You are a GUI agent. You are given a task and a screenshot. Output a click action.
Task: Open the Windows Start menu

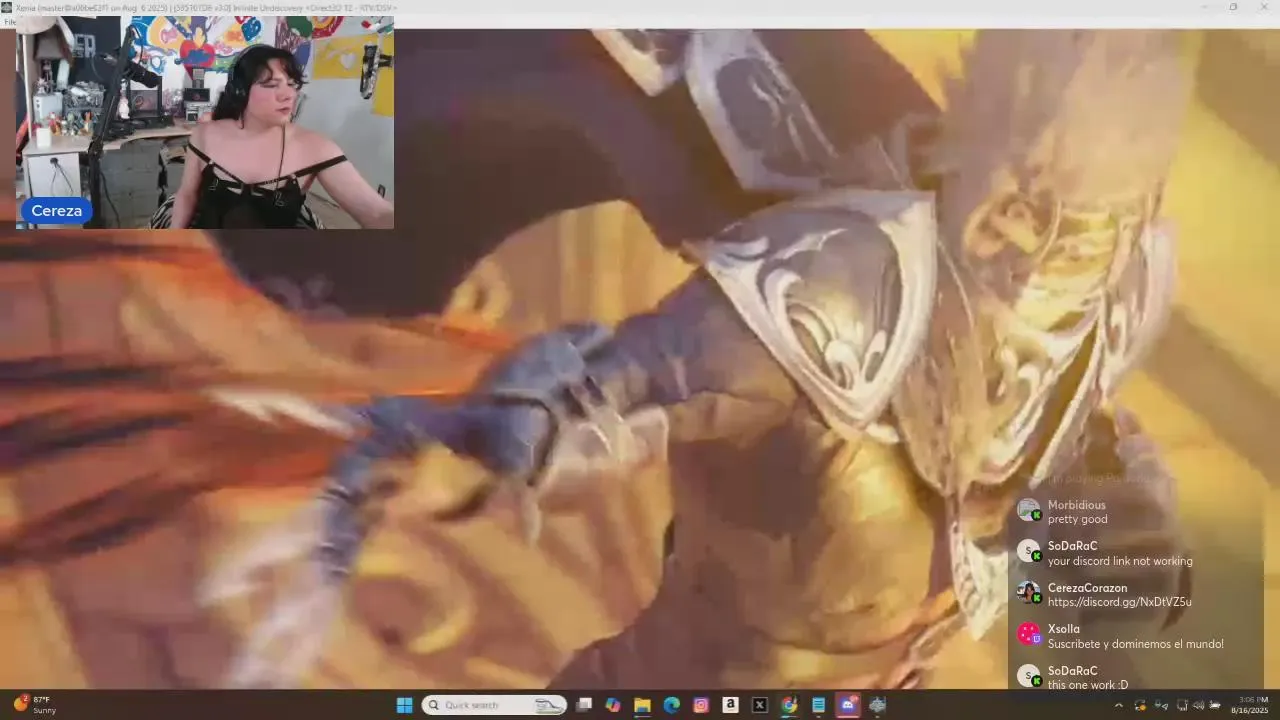pyautogui.click(x=404, y=705)
